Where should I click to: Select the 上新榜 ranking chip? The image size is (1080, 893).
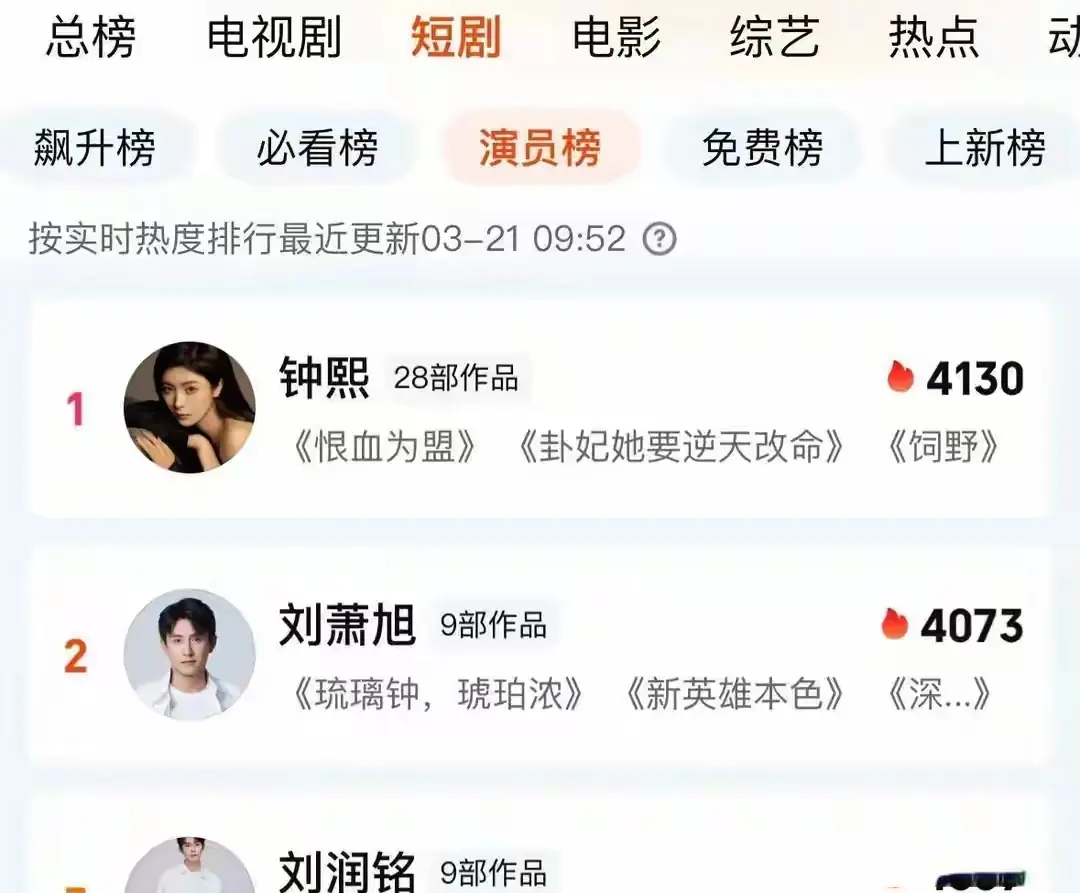point(985,147)
